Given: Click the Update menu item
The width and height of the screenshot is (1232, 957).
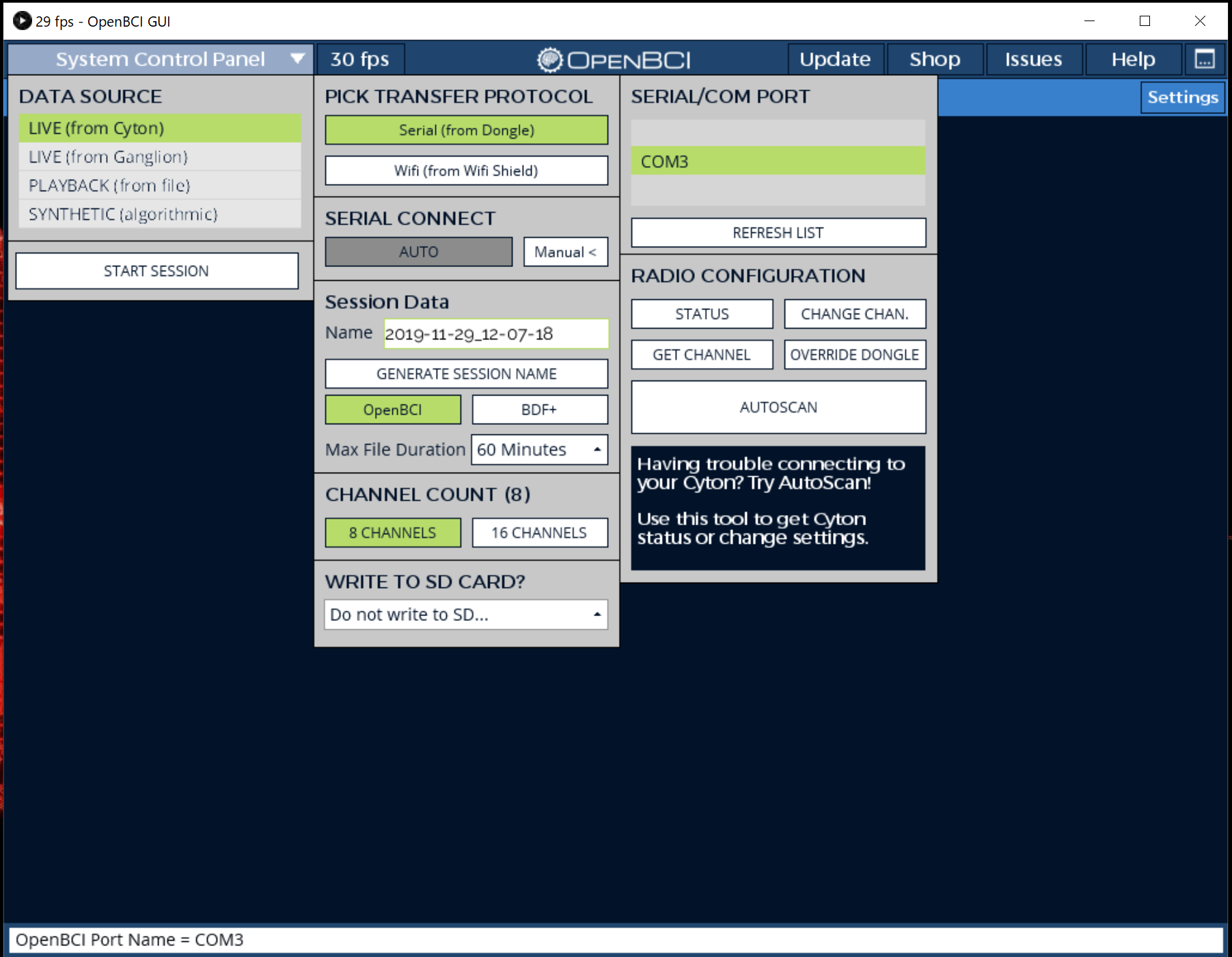Looking at the screenshot, I should pos(835,59).
